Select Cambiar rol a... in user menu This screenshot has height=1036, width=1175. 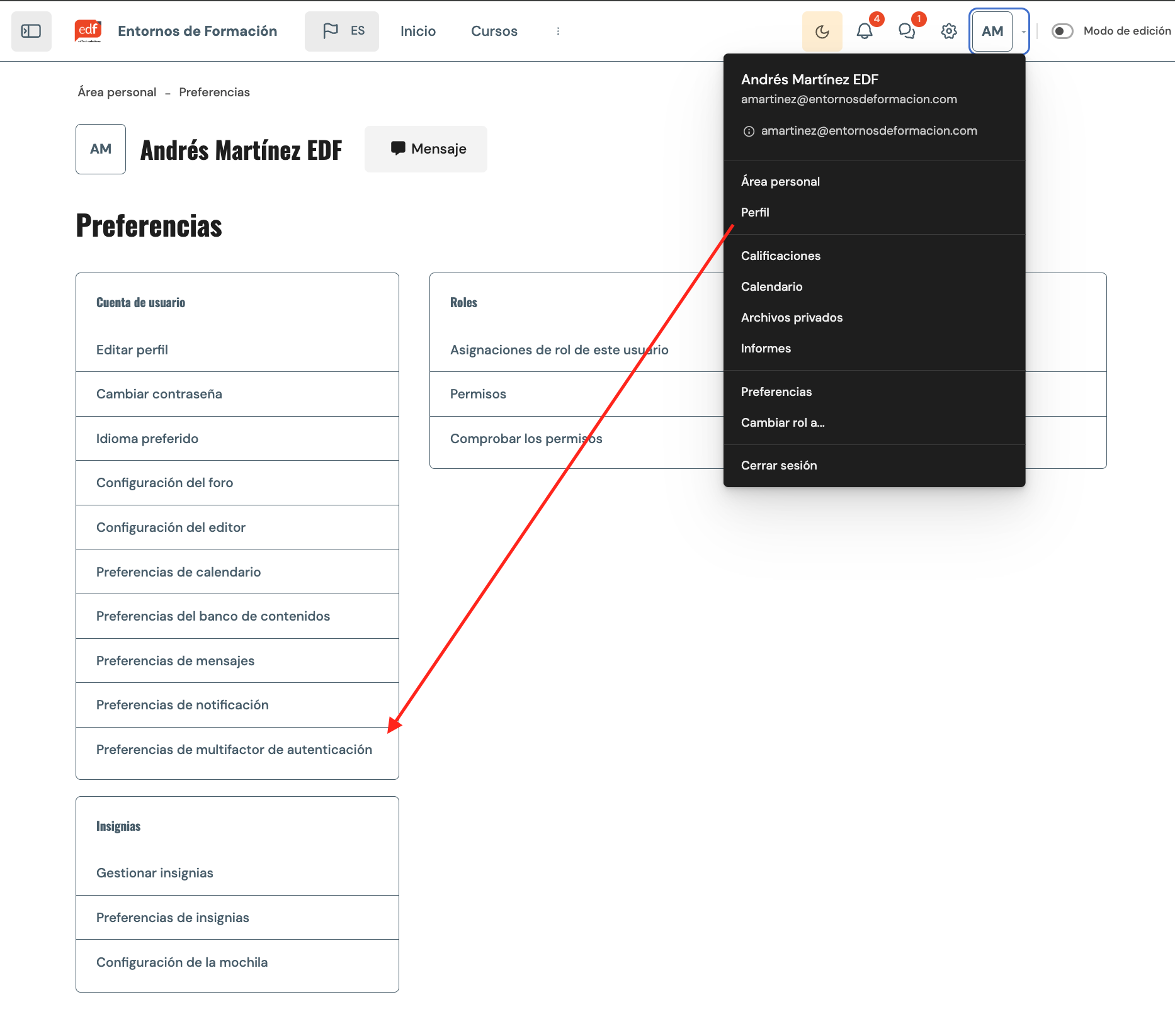pos(874,422)
